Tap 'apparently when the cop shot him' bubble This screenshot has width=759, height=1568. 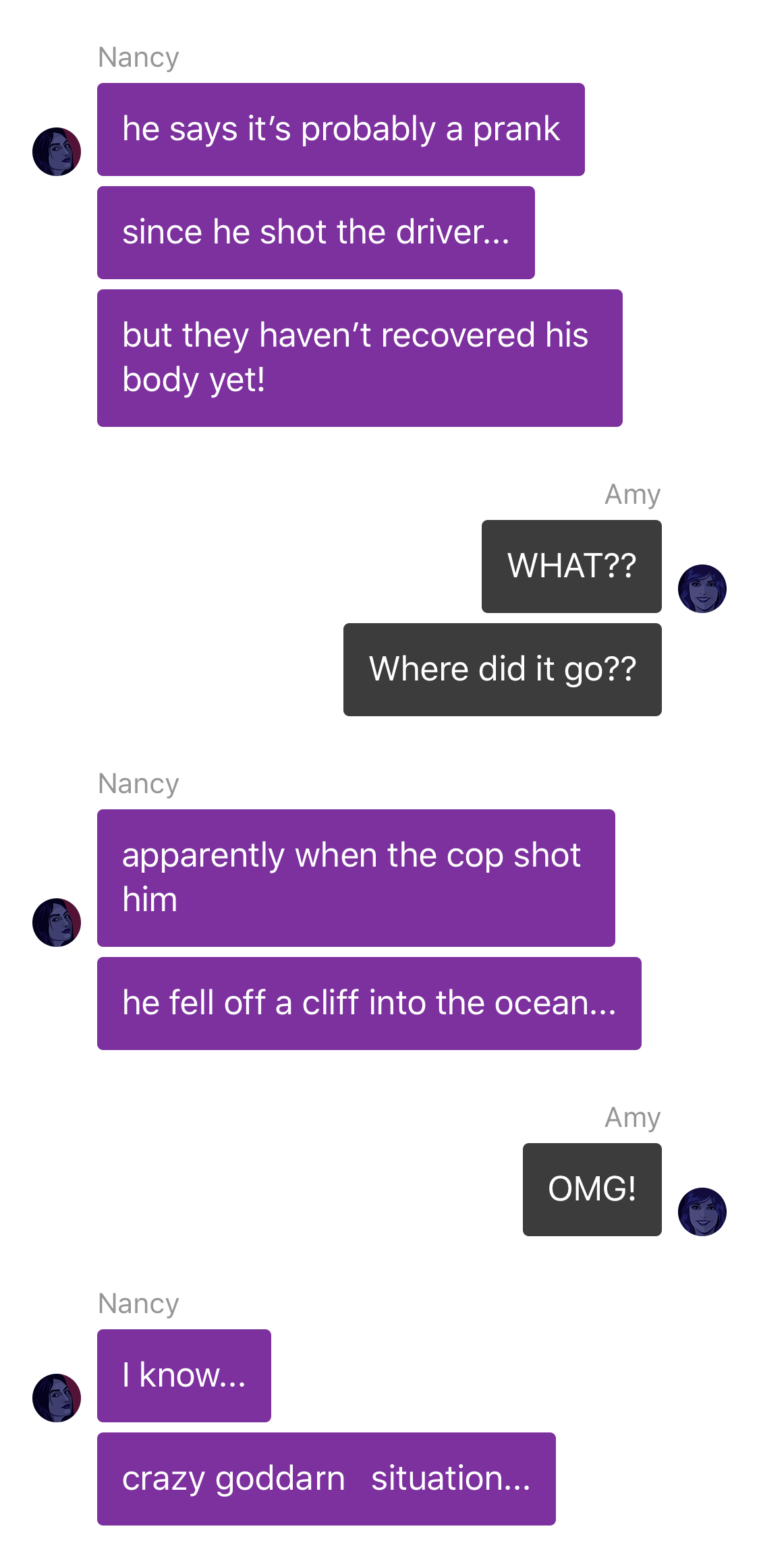click(356, 878)
